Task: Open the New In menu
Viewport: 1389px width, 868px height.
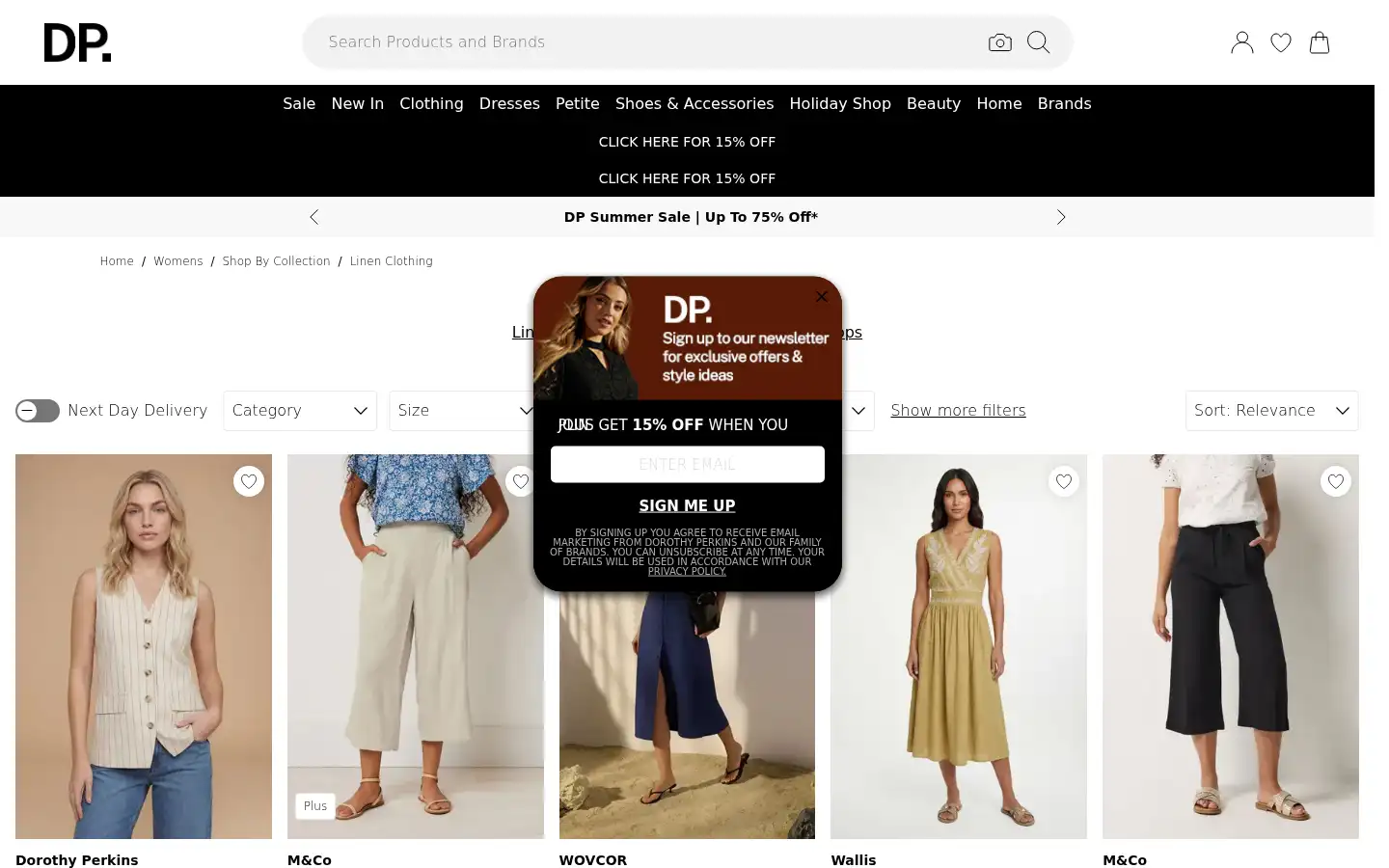Action: (358, 103)
